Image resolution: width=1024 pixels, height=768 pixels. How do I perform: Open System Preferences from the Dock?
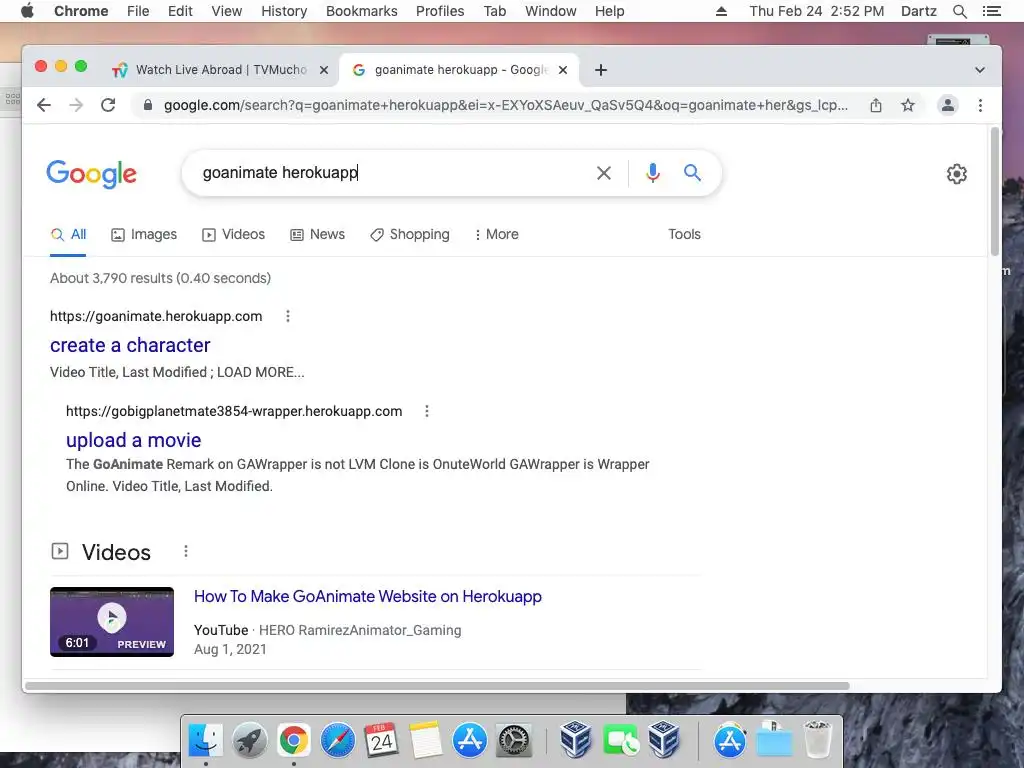pyautogui.click(x=514, y=741)
